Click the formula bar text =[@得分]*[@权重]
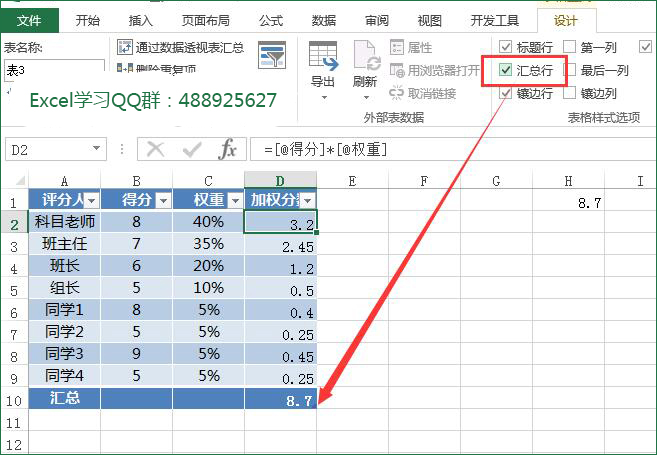This screenshot has height=455, width=657. (x=326, y=149)
